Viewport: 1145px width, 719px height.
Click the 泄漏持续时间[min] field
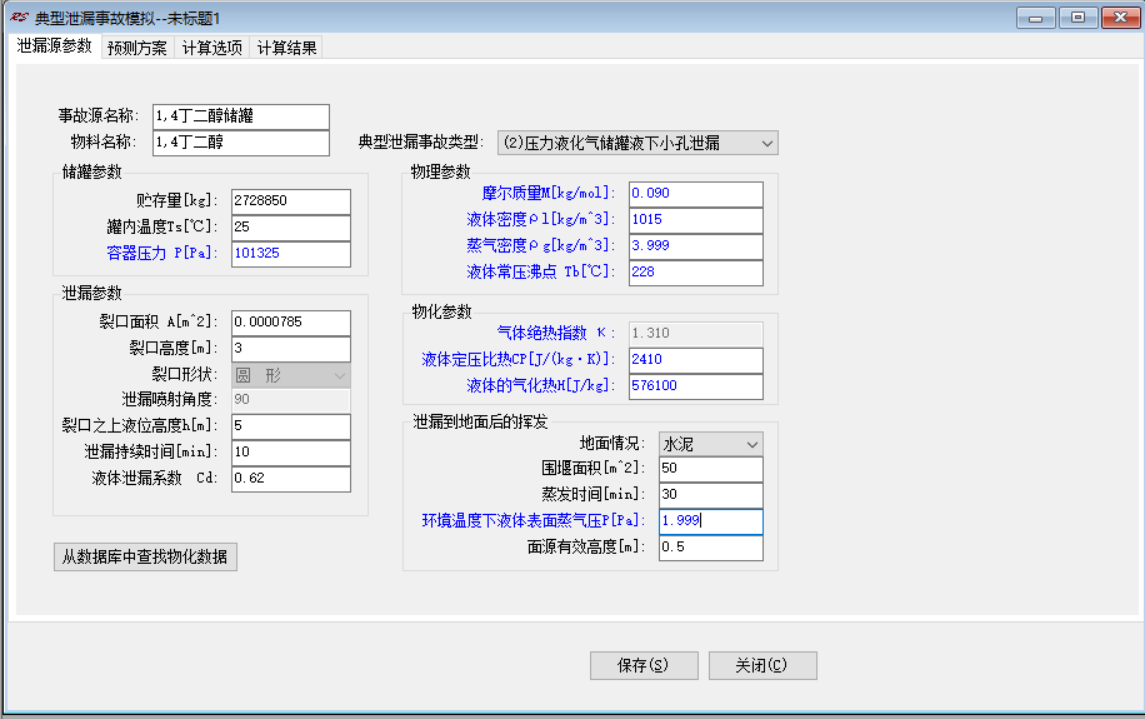[291, 452]
